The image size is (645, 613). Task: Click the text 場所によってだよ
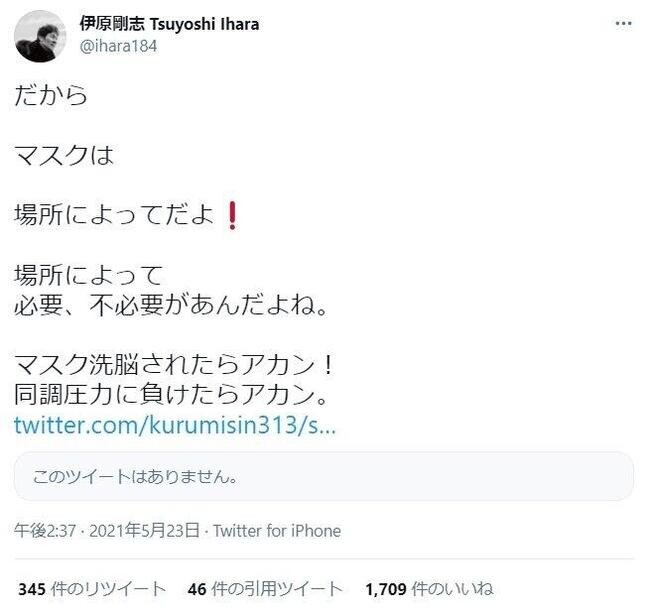114,215
